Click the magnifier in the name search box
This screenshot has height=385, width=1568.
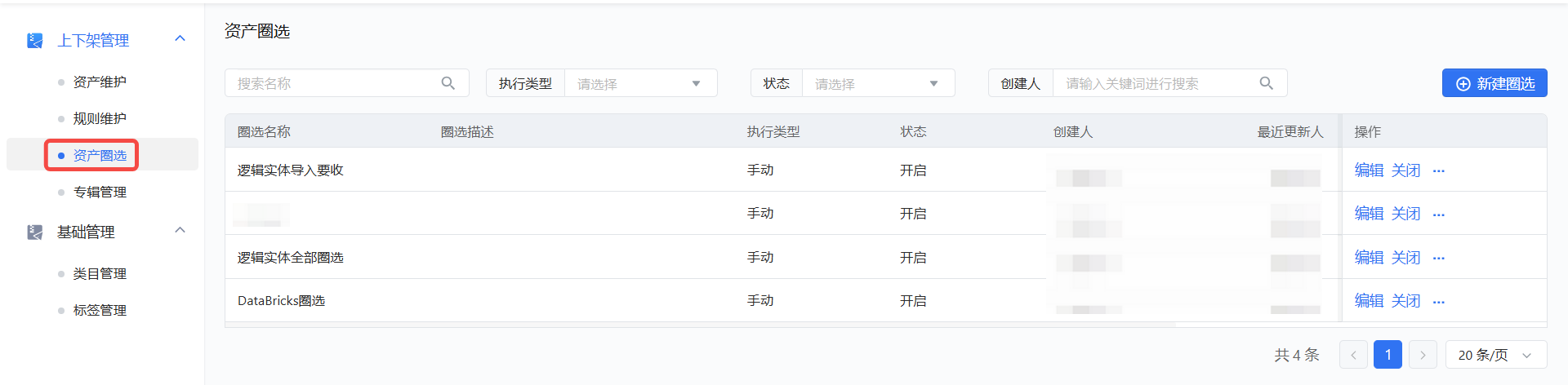(x=448, y=83)
